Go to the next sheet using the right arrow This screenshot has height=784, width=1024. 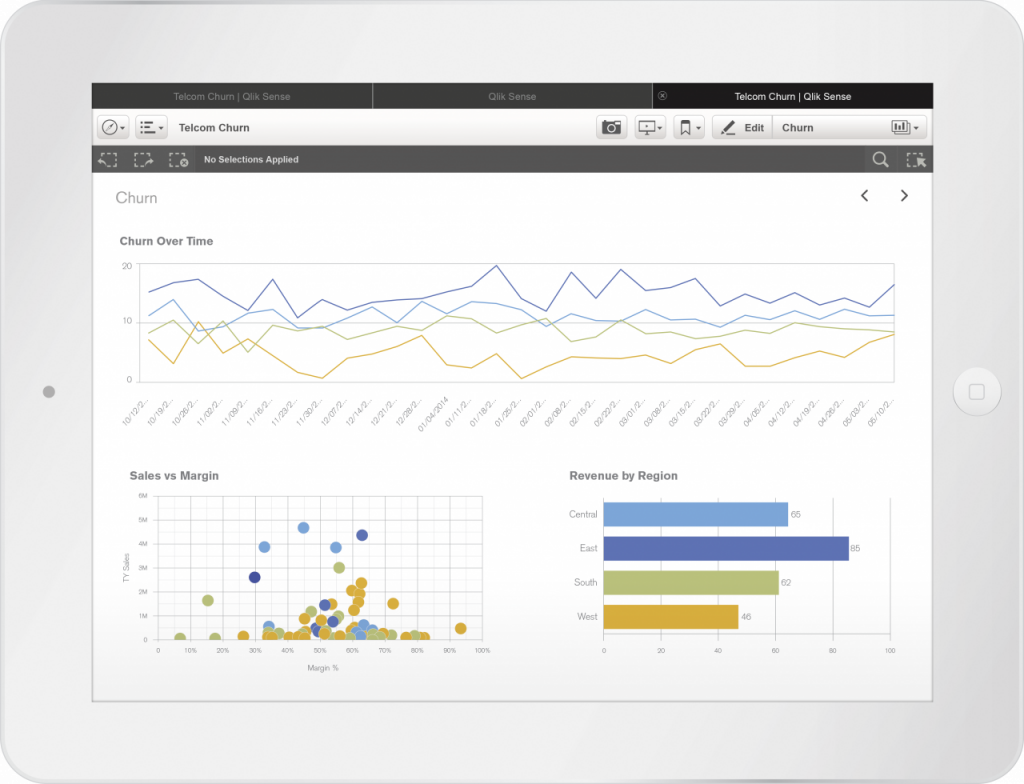pos(904,196)
